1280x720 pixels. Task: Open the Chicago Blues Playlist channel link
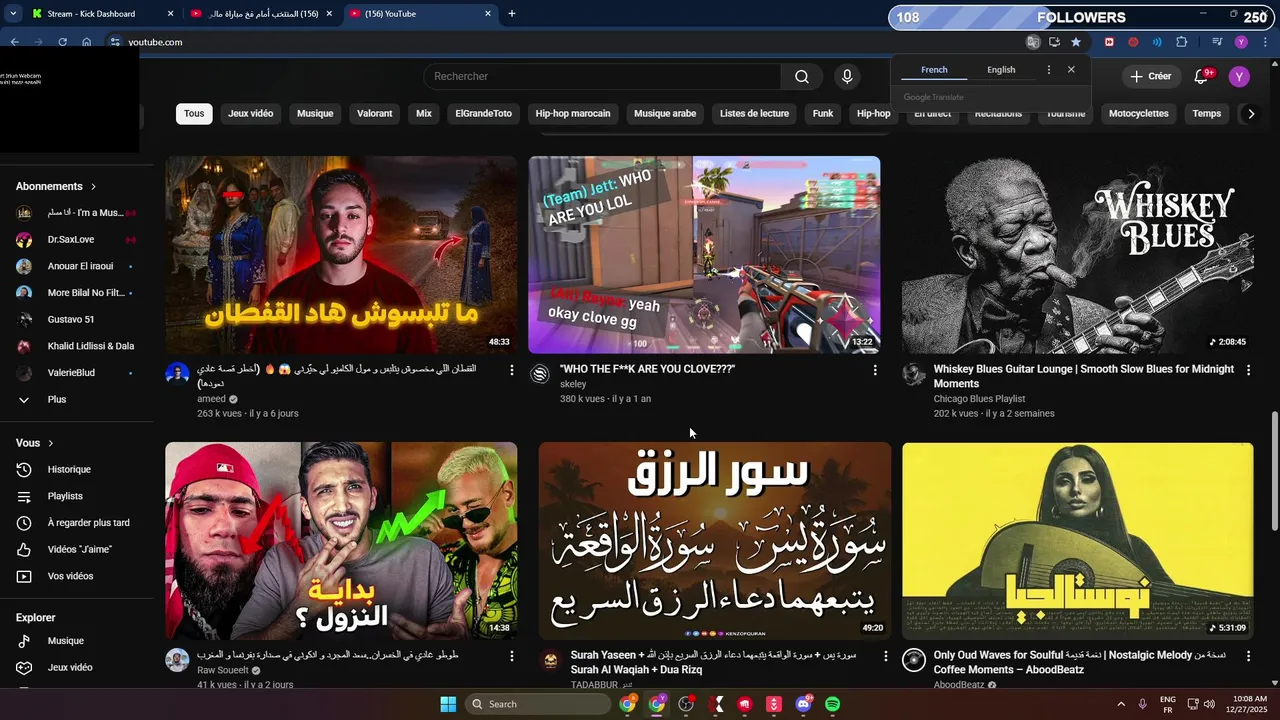[x=979, y=399]
